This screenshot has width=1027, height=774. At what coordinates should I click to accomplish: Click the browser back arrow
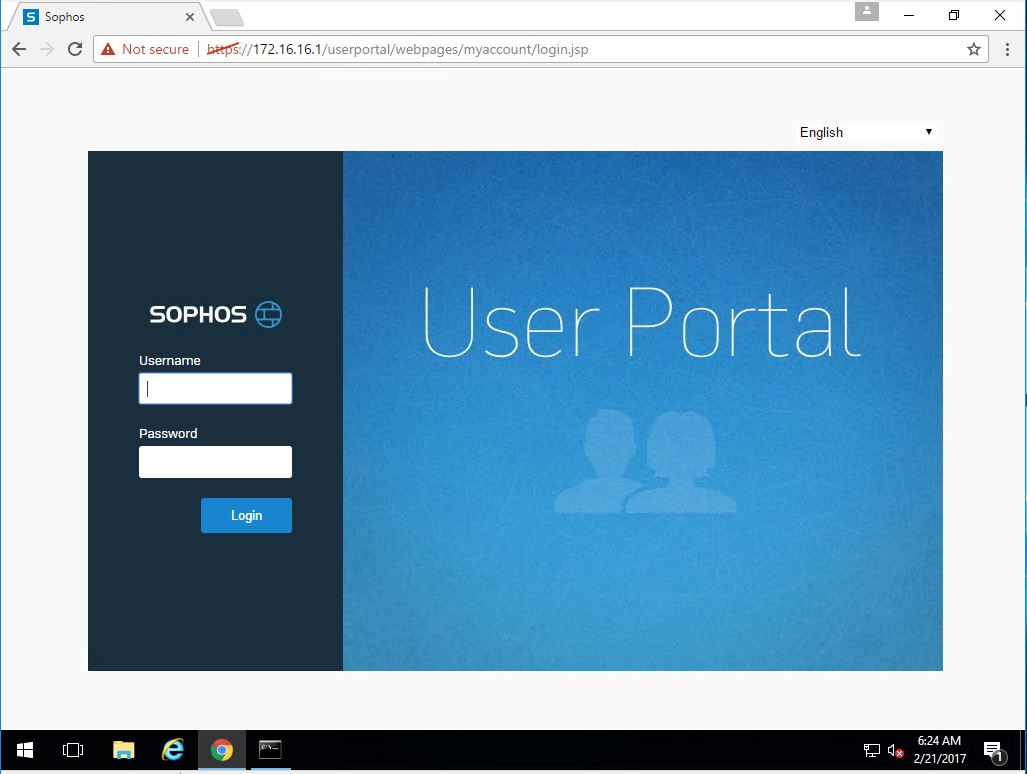click(x=19, y=49)
